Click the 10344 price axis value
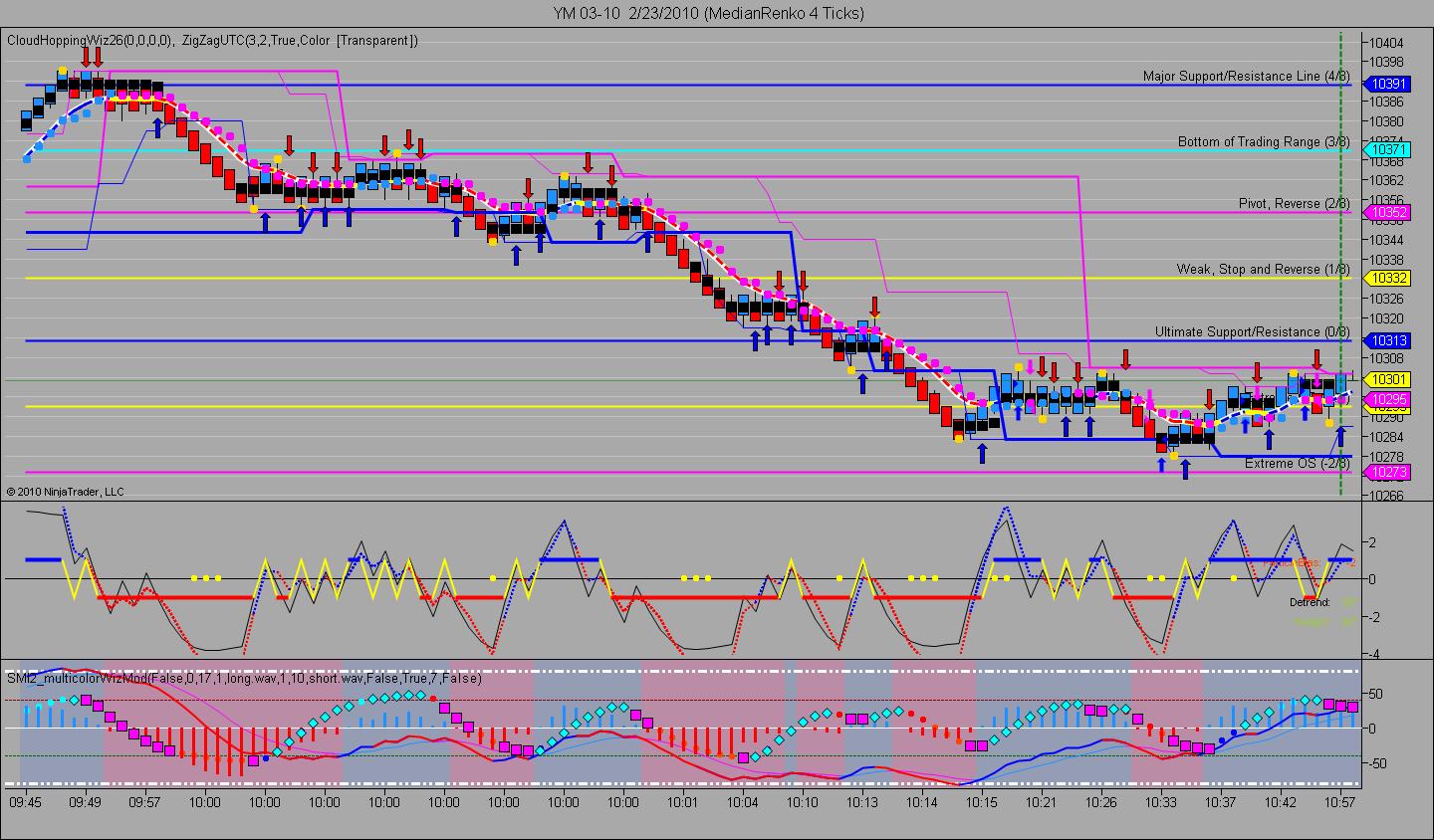Image resolution: width=1434 pixels, height=840 pixels. pyautogui.click(x=1386, y=239)
